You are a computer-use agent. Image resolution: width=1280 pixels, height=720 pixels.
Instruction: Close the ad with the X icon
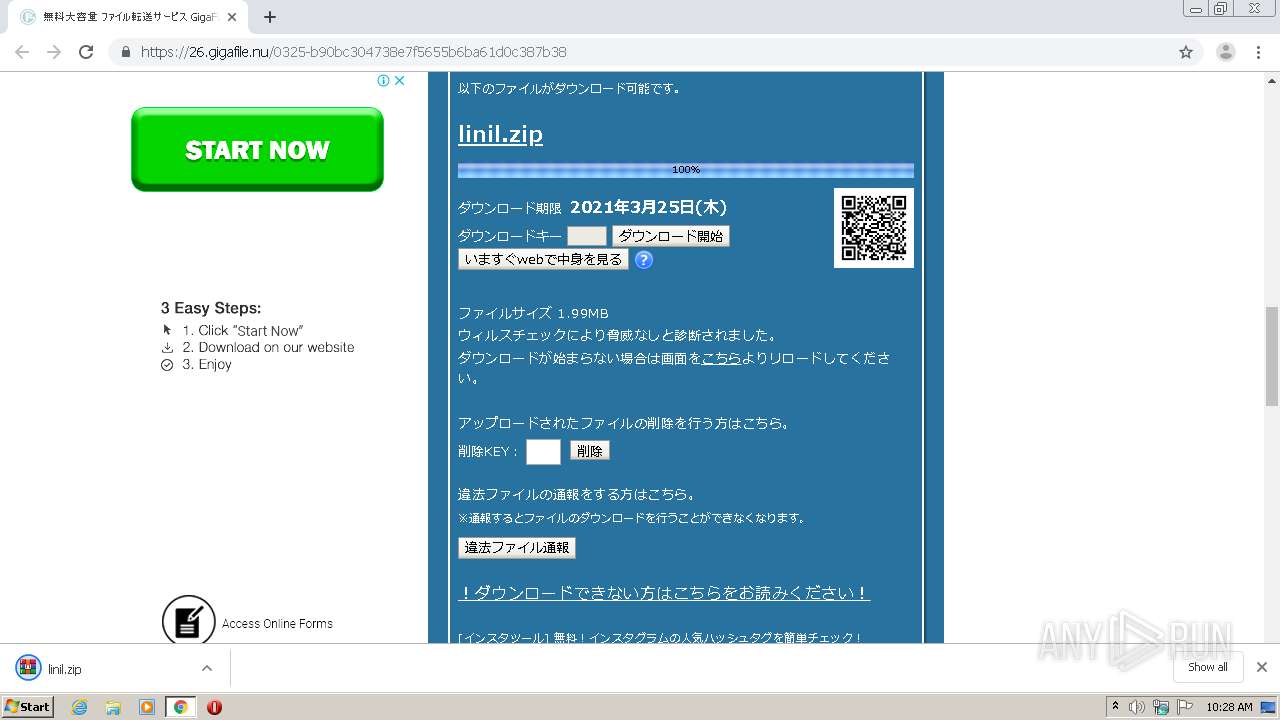point(399,81)
